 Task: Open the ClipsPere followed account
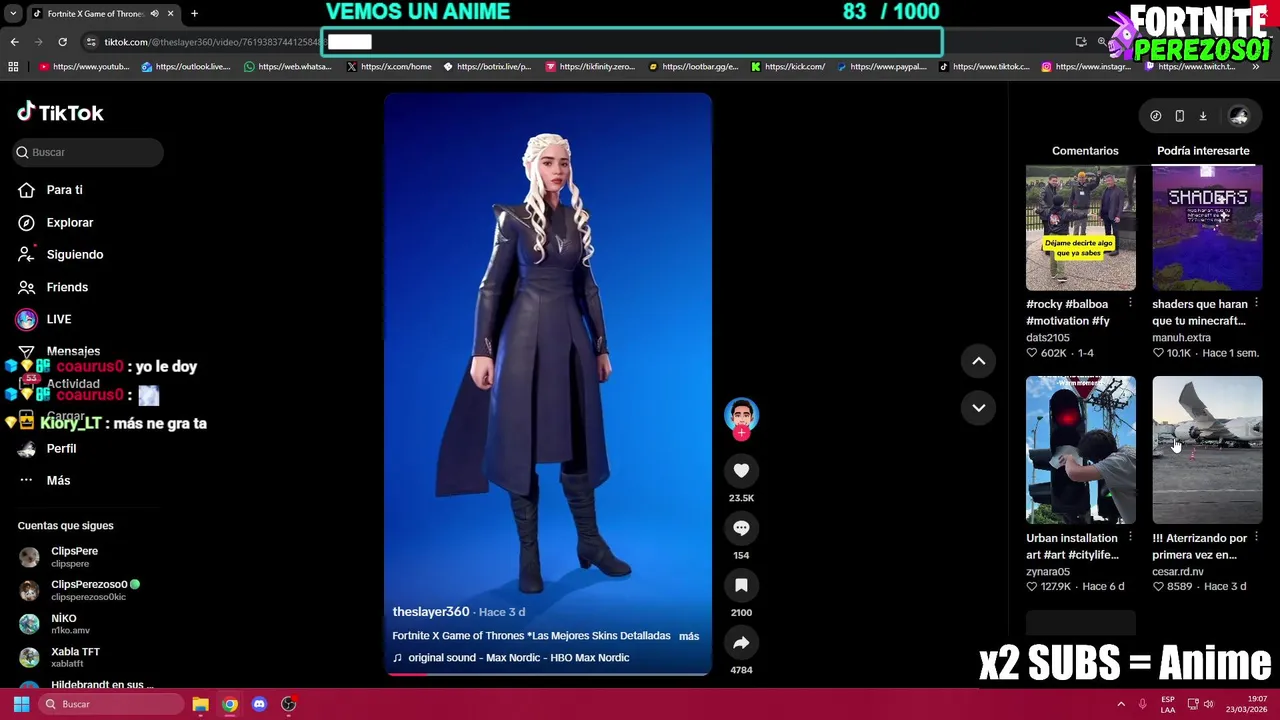[74, 557]
